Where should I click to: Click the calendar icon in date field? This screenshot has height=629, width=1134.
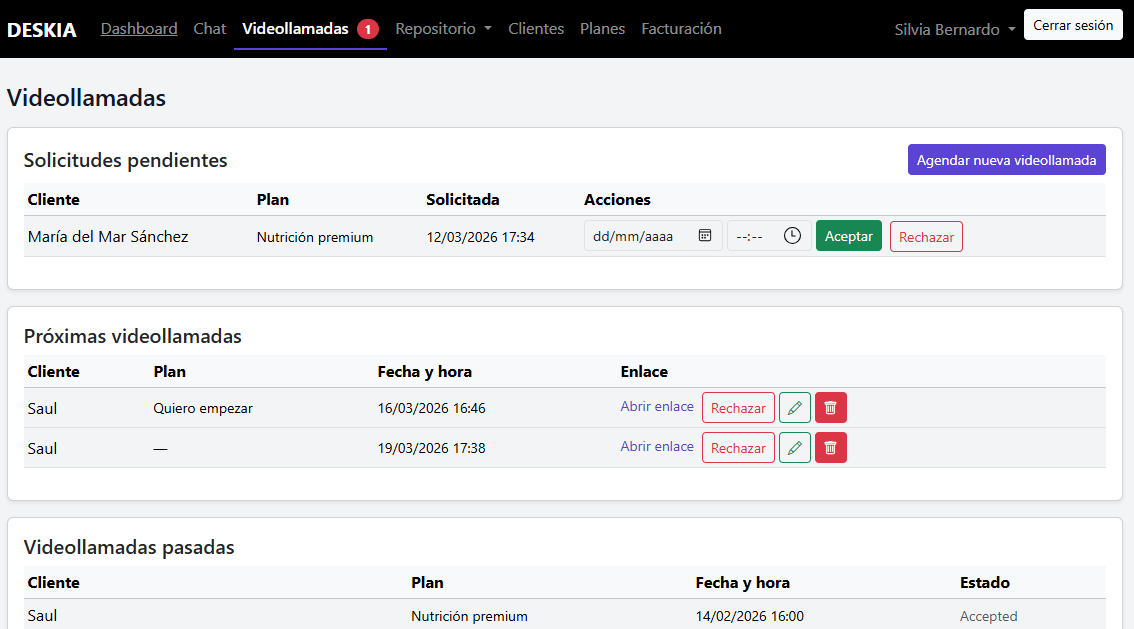click(x=705, y=236)
